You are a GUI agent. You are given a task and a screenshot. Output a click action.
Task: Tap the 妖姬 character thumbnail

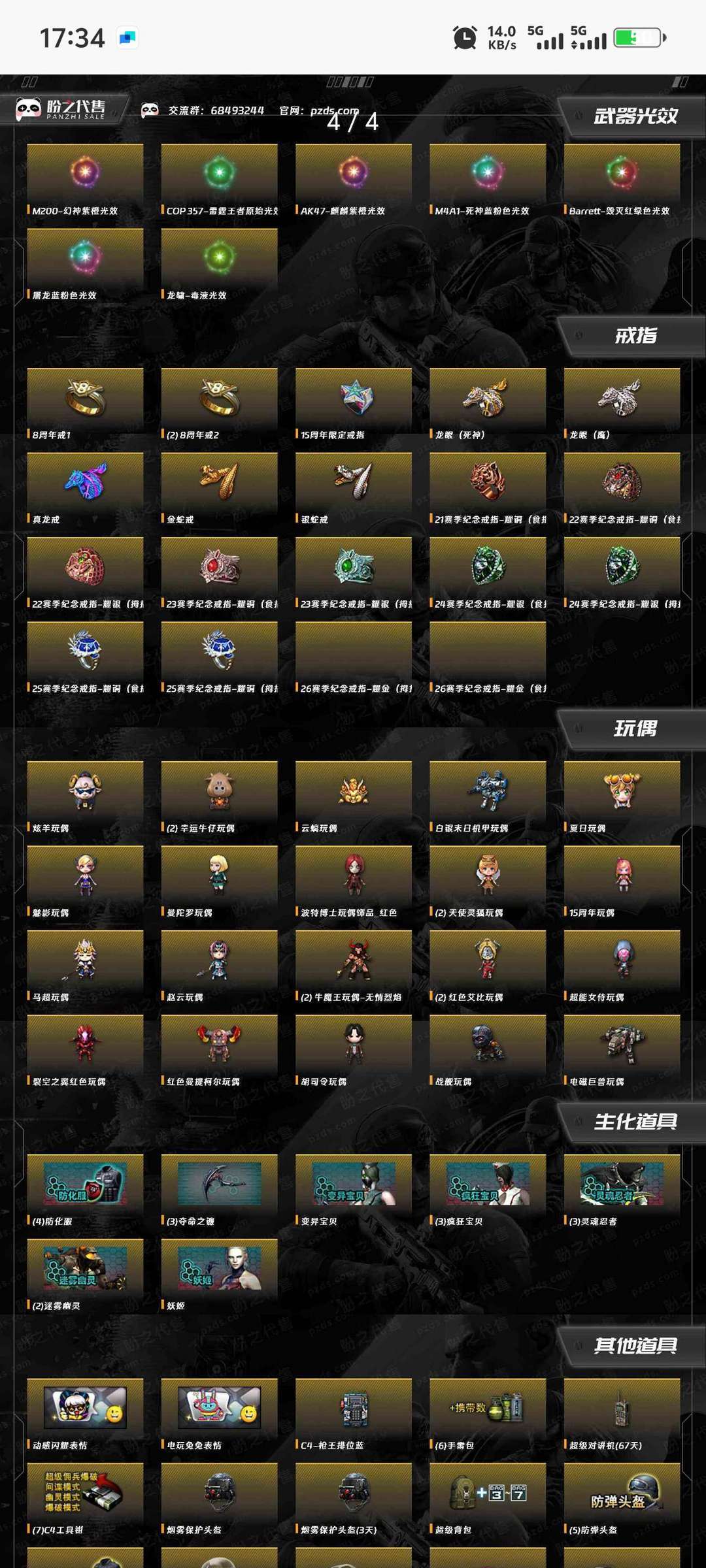[x=219, y=1268]
